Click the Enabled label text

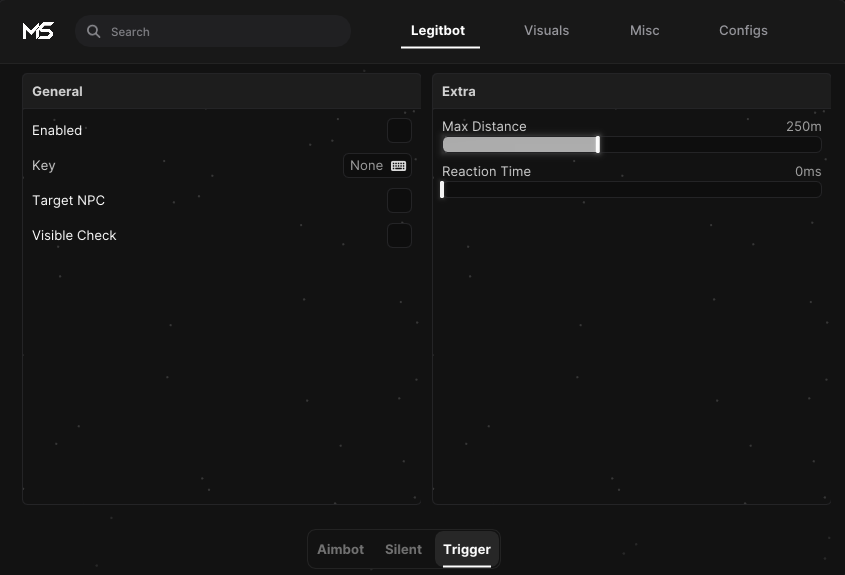point(57,130)
